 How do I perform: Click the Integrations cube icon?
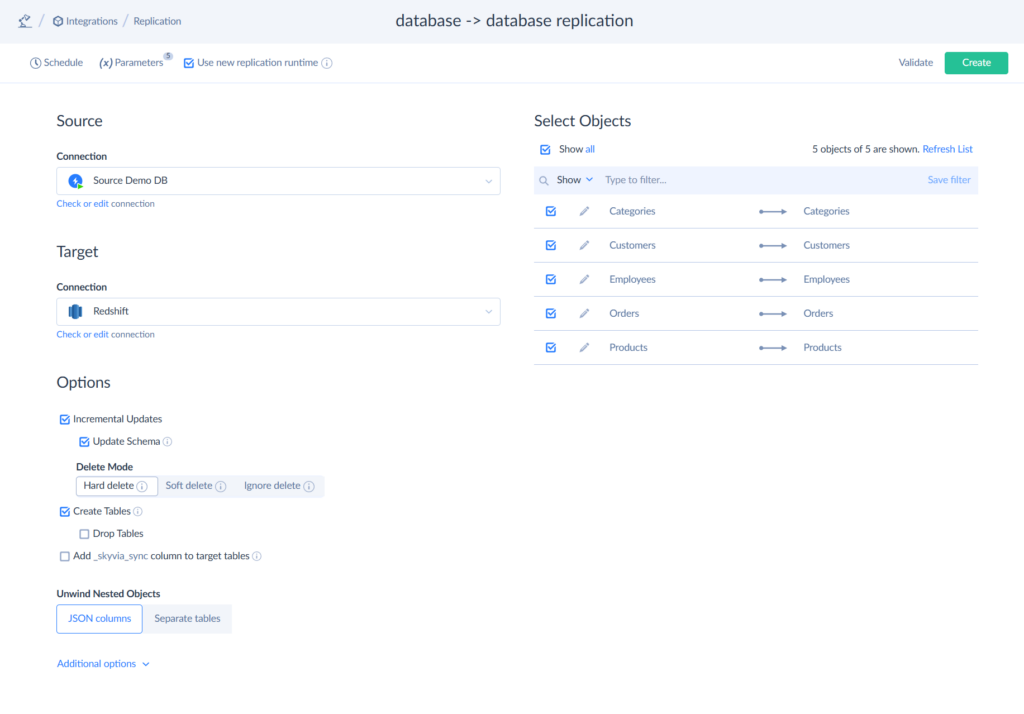(x=58, y=21)
